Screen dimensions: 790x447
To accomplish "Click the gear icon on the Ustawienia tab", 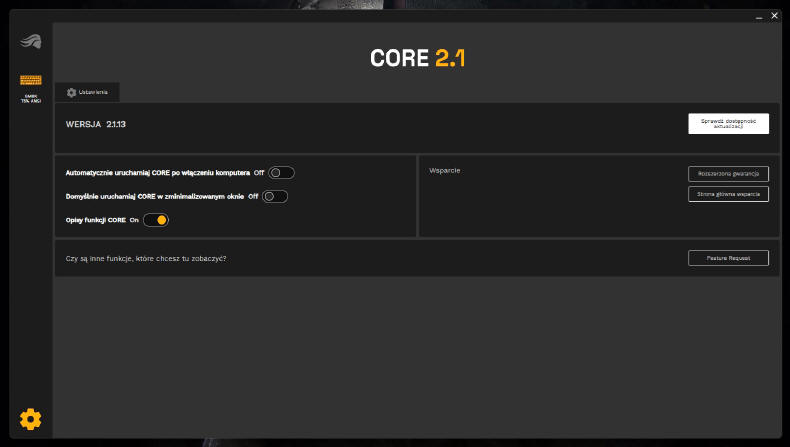I will pos(71,92).
